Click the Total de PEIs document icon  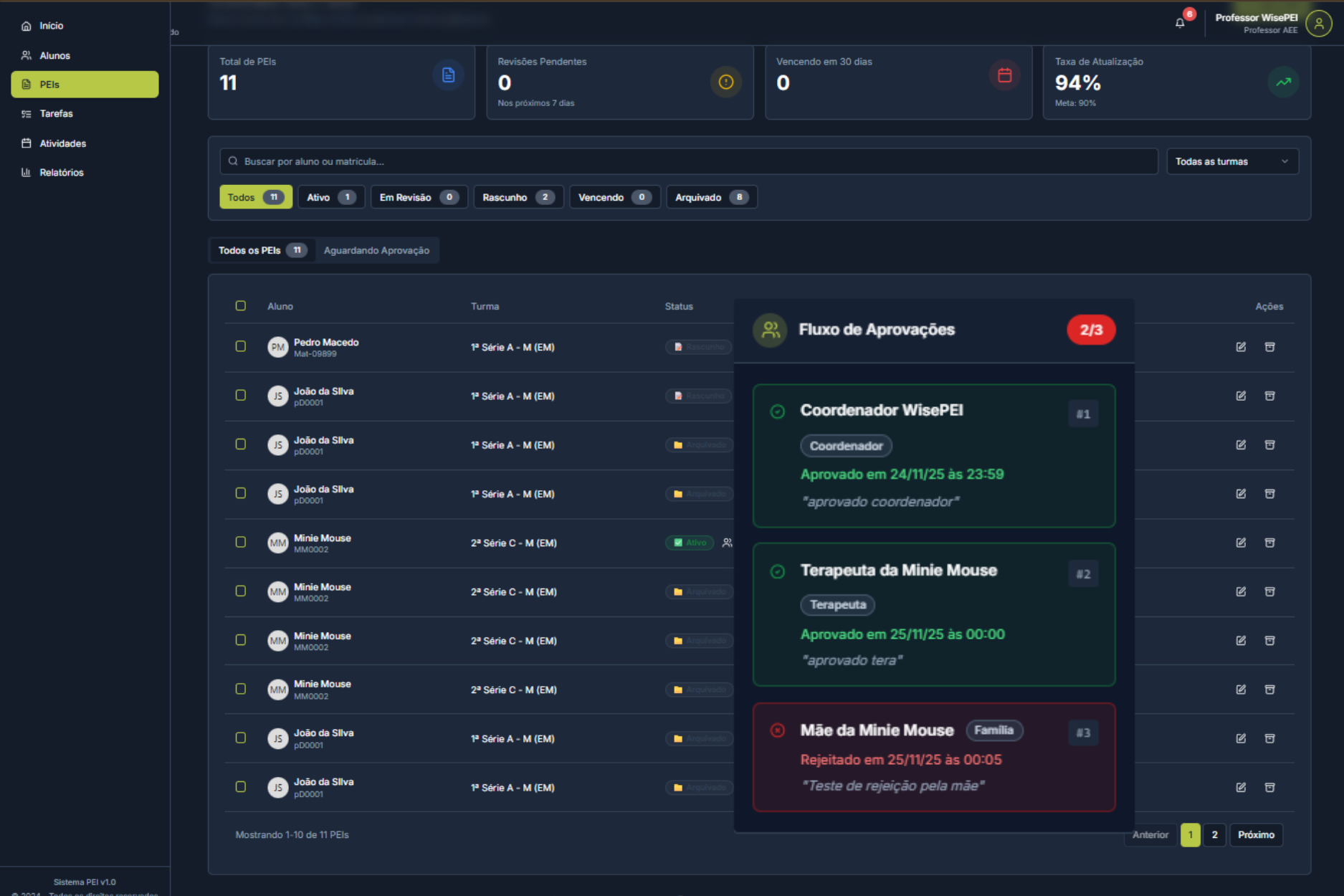click(x=448, y=75)
